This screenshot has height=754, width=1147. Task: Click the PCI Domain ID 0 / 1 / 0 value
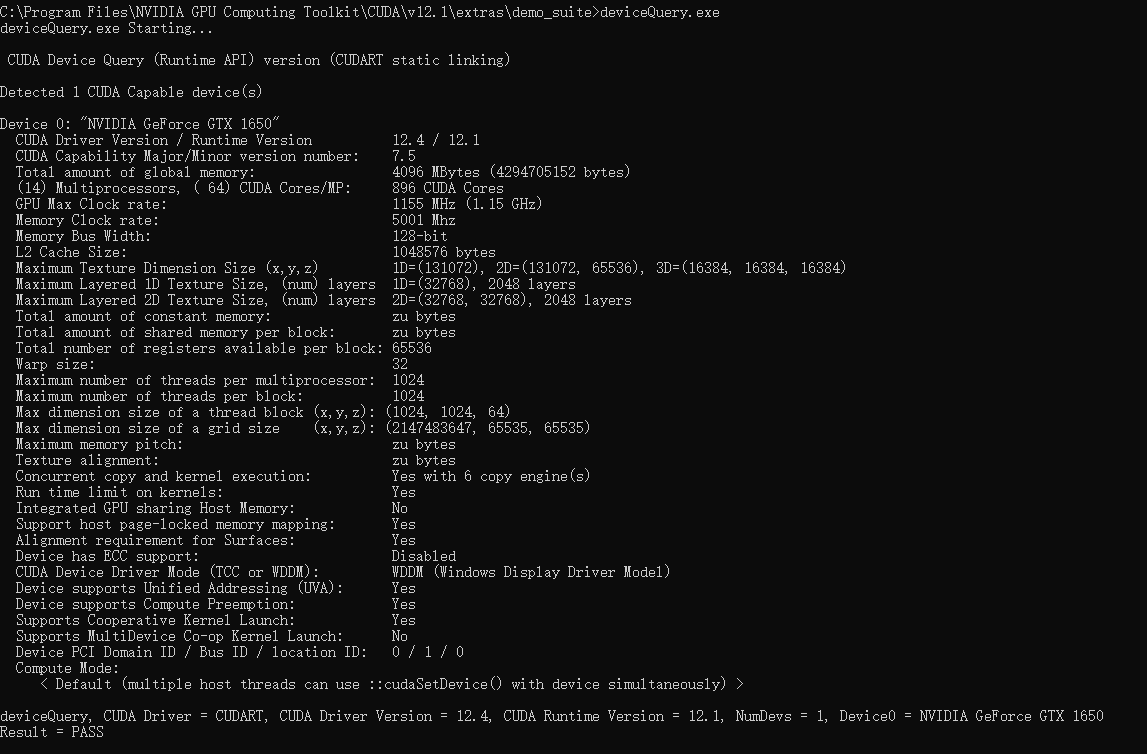point(428,652)
